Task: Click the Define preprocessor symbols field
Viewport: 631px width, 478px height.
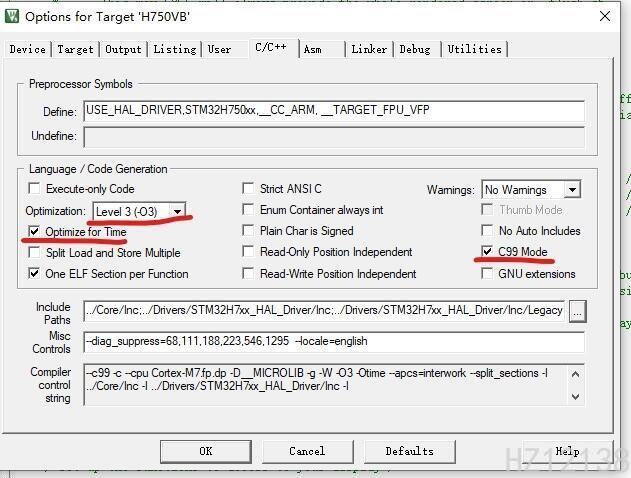Action: [334, 111]
